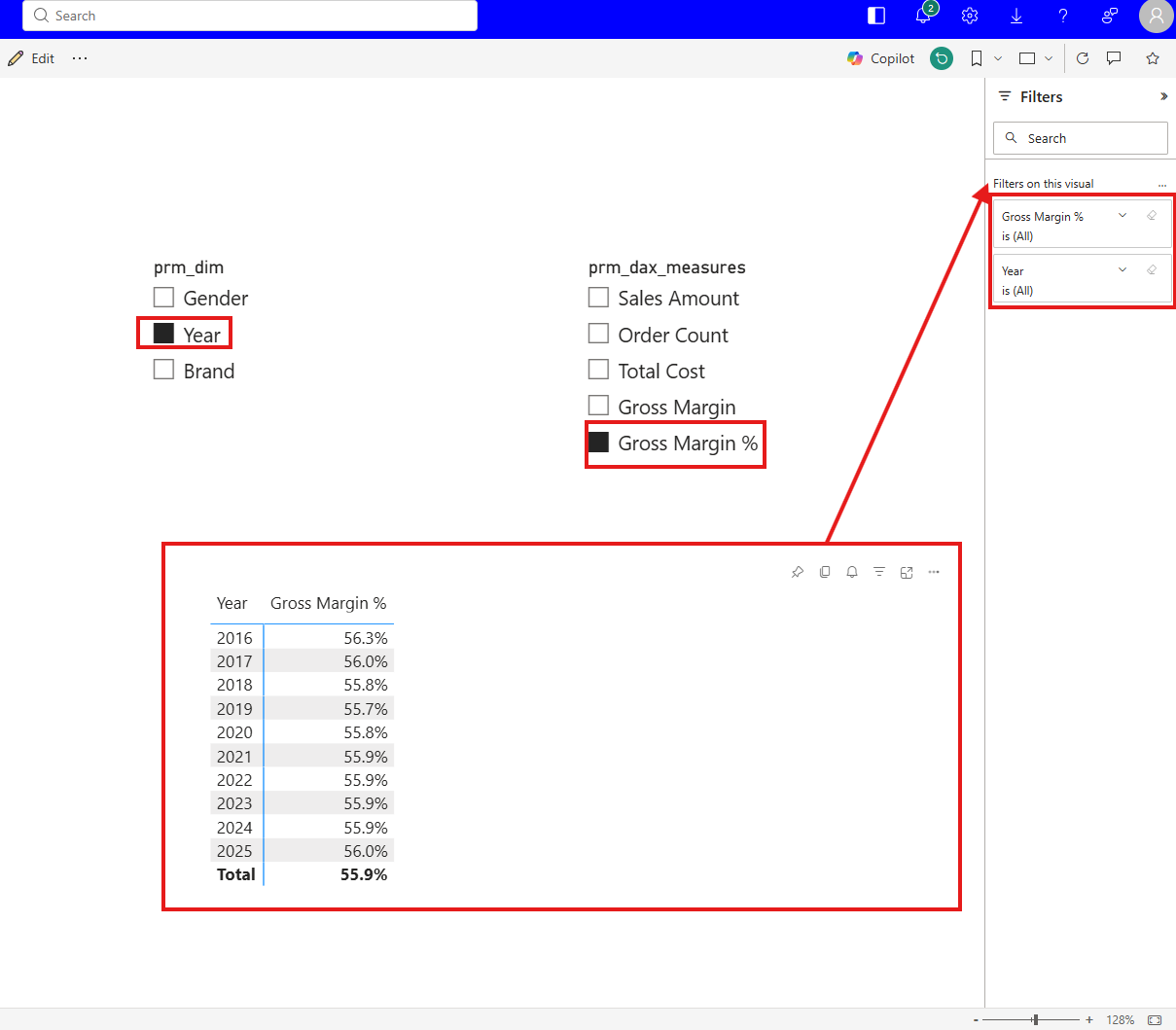The image size is (1176, 1030).
Task: Zoom in with plus button
Action: [1089, 1020]
